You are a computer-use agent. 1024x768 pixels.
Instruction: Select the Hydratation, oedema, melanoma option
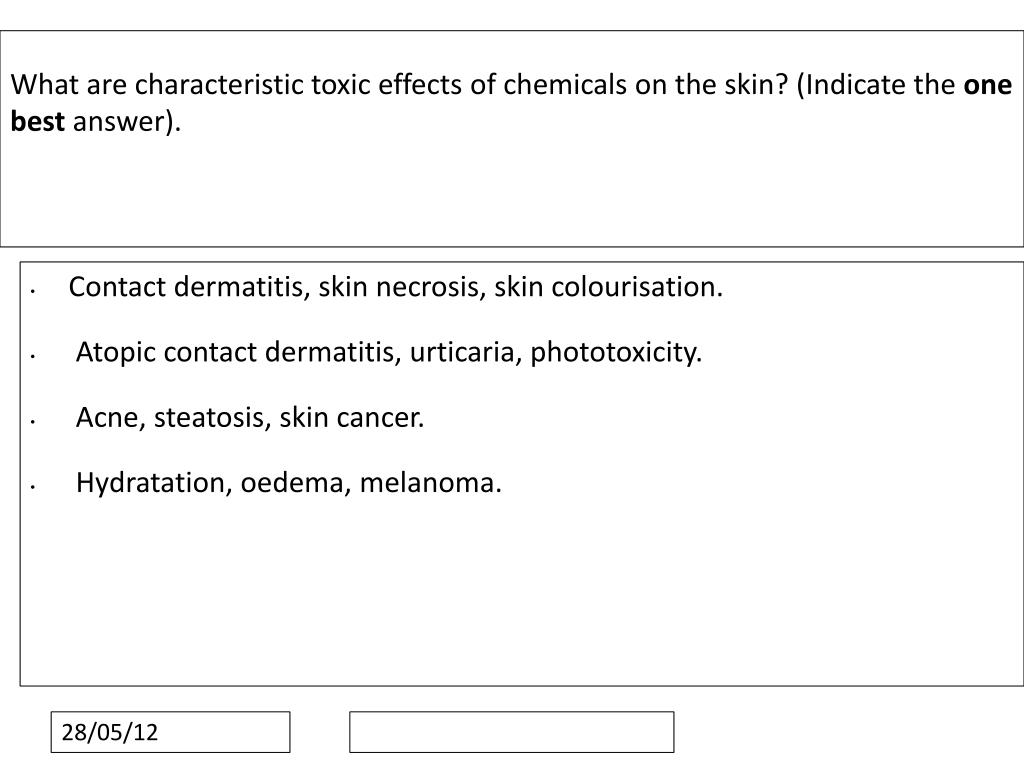click(x=289, y=483)
